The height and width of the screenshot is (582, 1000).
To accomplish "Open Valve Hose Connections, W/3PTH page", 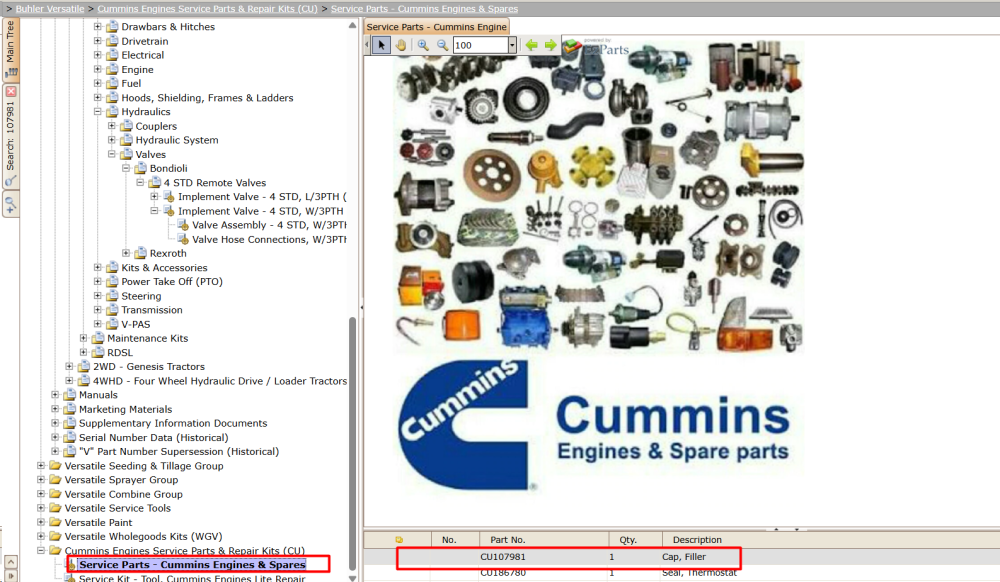I will pos(269,239).
